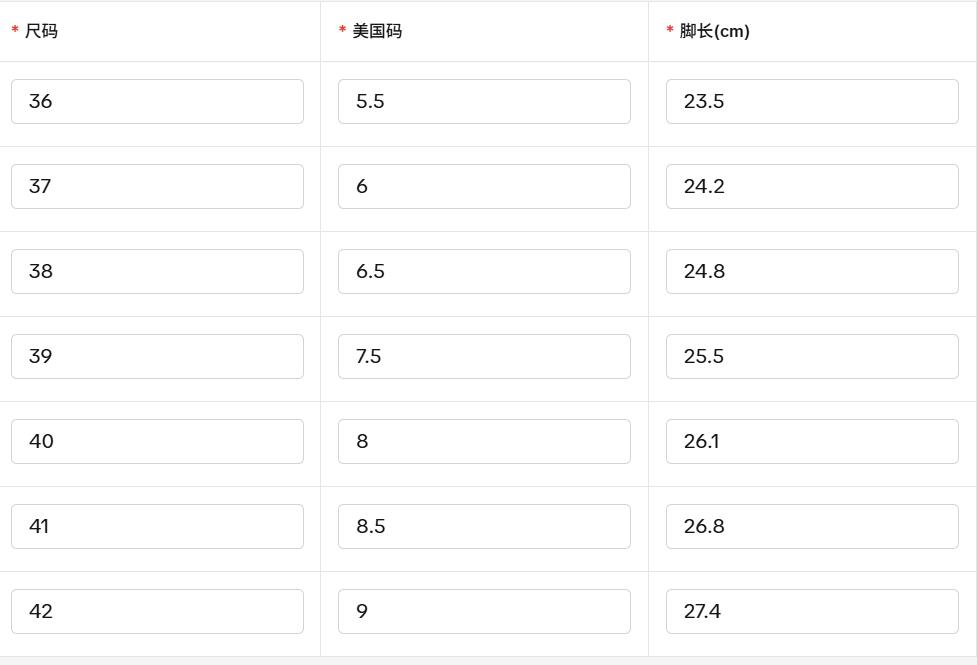Focus the foot length input showing 27.4

[812, 611]
